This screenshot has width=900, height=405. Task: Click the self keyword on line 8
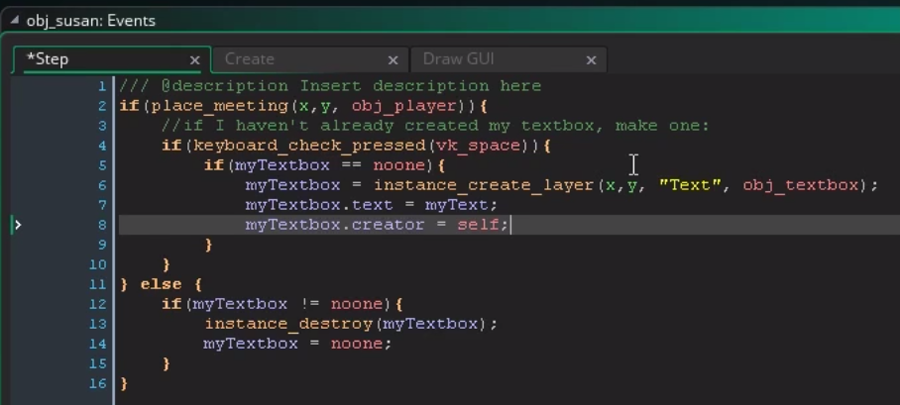click(478, 225)
